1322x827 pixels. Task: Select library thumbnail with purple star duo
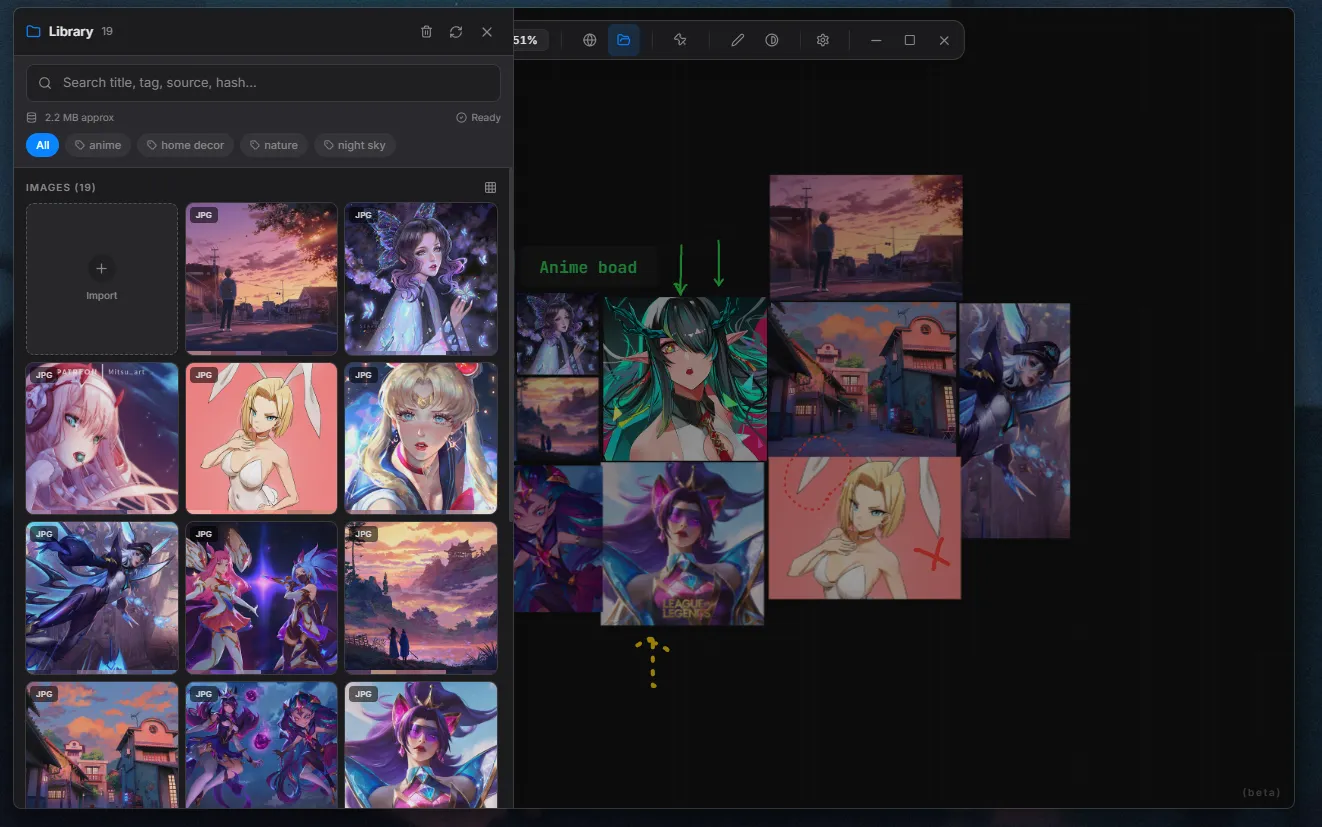261,598
